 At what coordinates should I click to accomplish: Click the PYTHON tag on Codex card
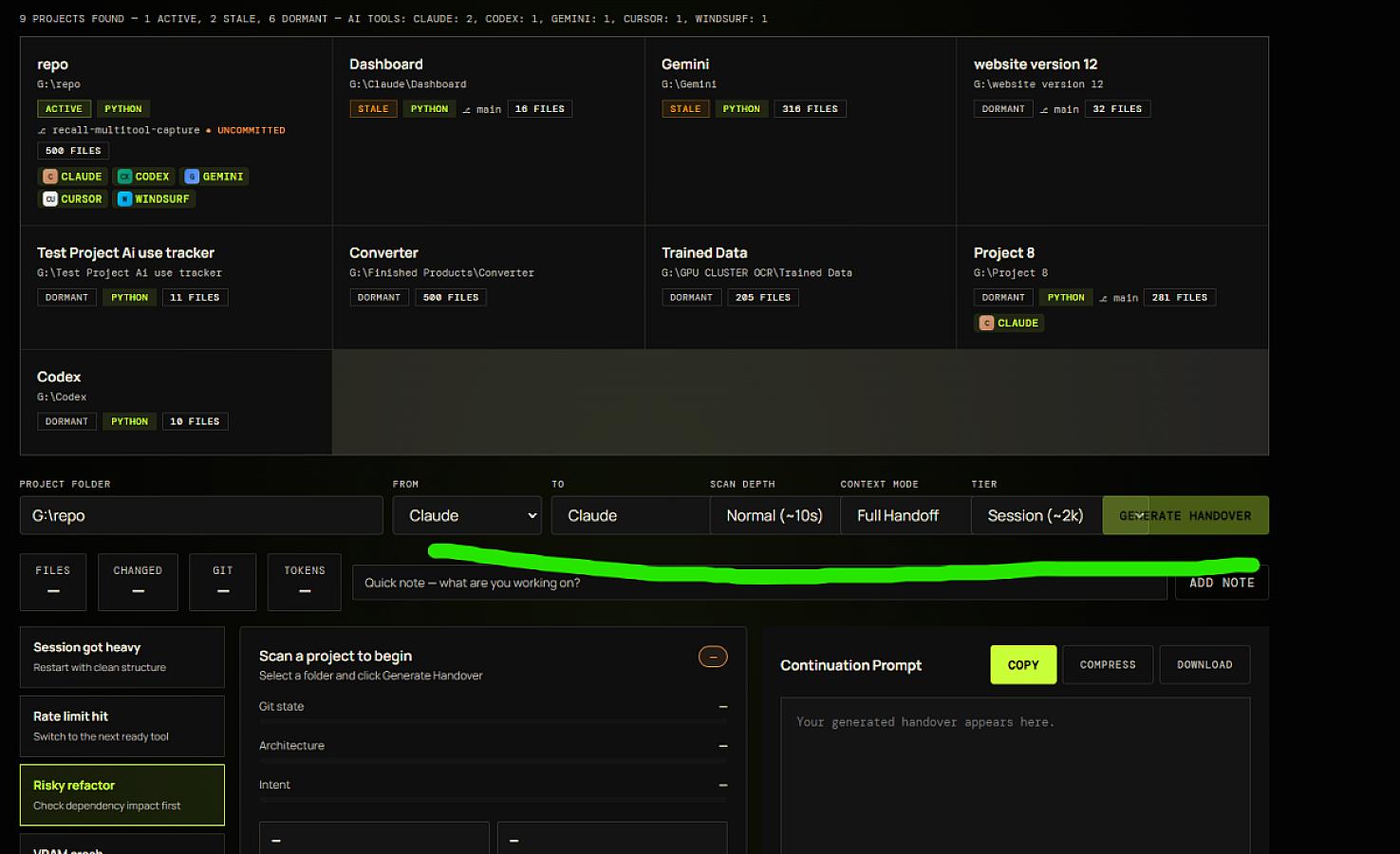pos(130,422)
